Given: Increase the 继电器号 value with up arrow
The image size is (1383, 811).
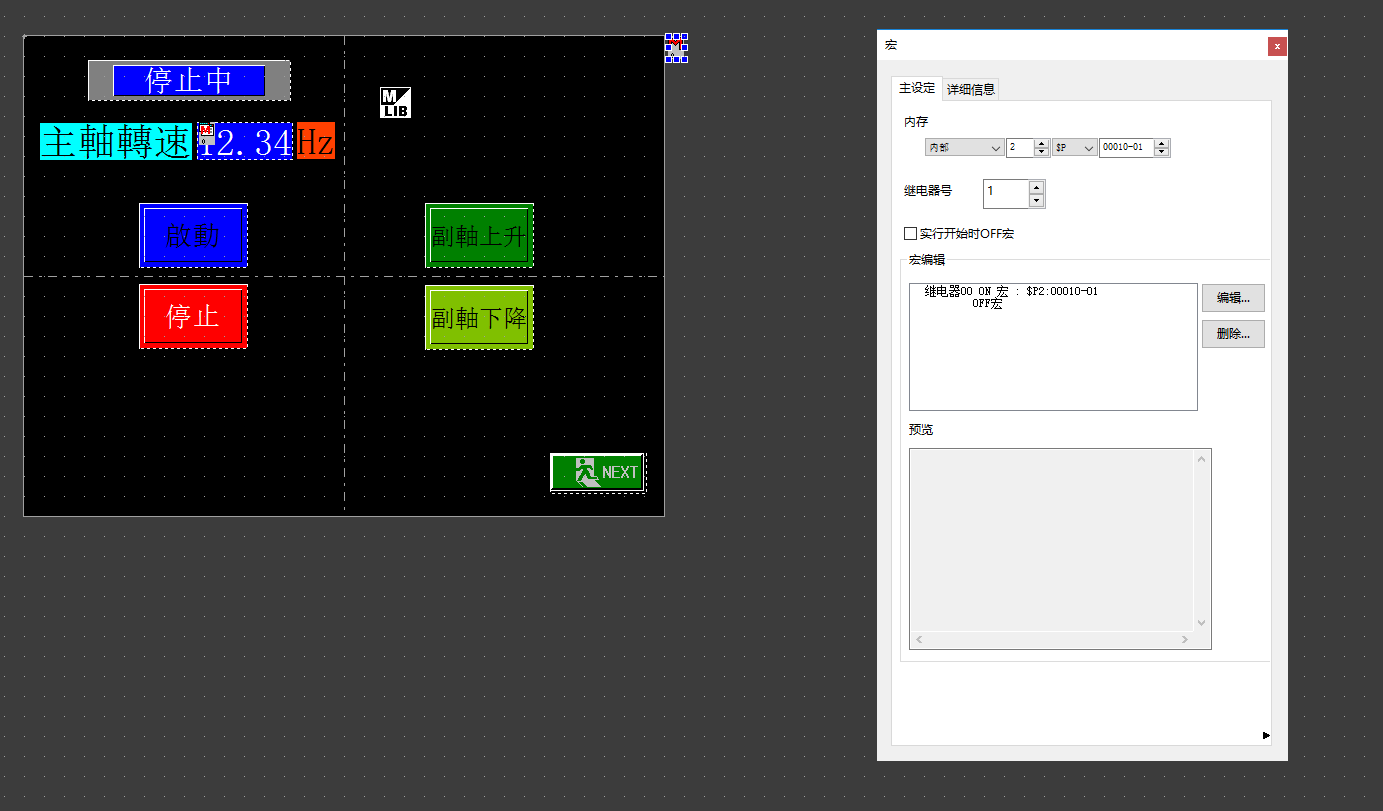Looking at the screenshot, I should (1036, 187).
